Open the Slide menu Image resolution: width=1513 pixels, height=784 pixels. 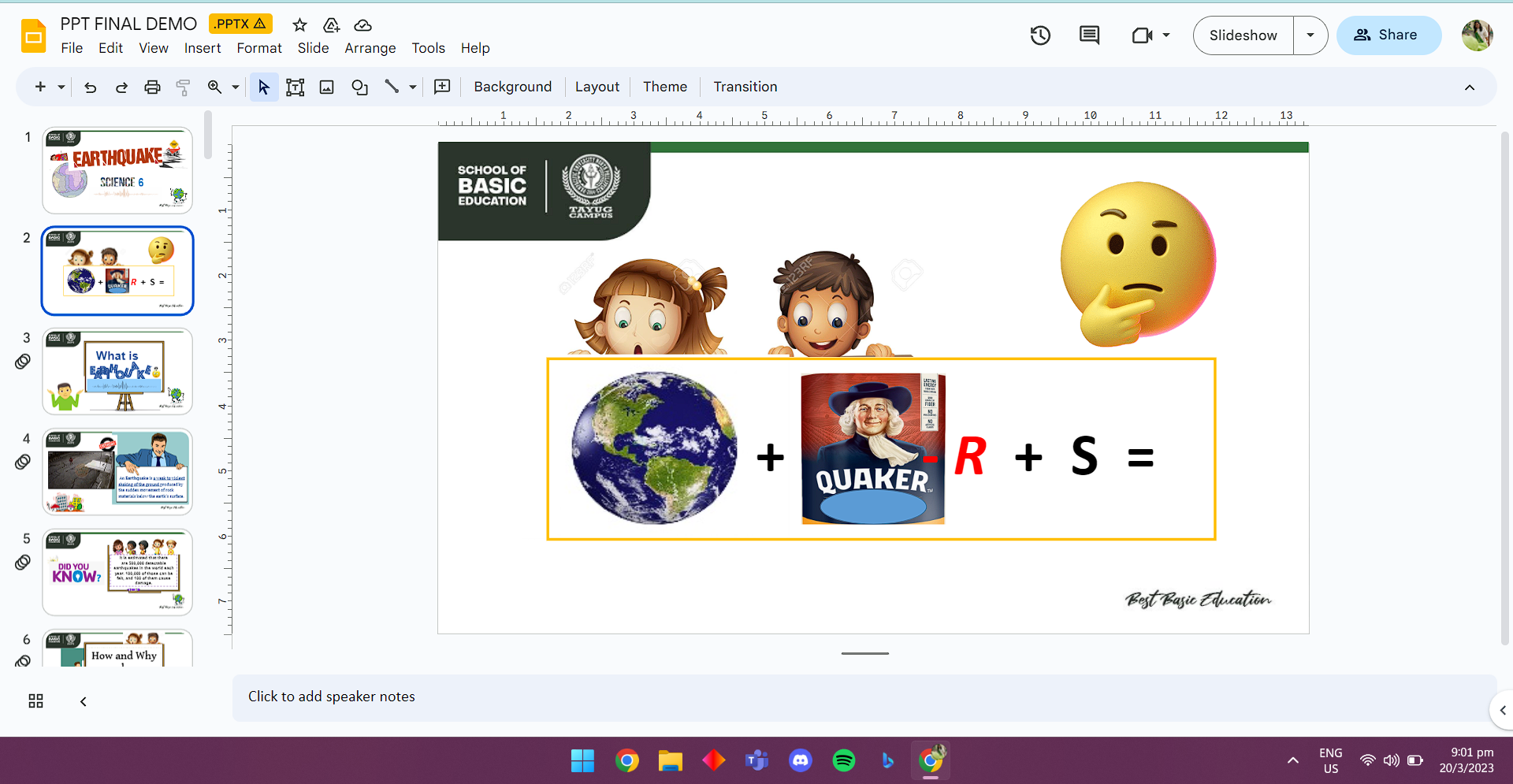pos(313,48)
